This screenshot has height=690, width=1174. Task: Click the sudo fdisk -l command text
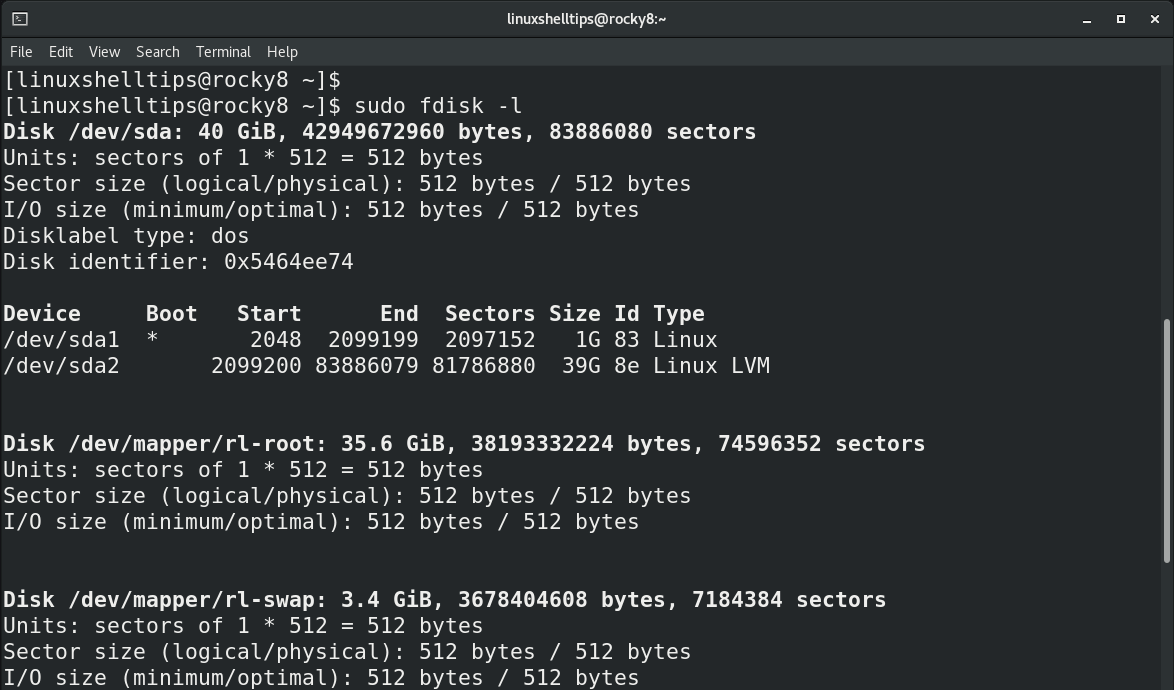pyautogui.click(x=438, y=106)
